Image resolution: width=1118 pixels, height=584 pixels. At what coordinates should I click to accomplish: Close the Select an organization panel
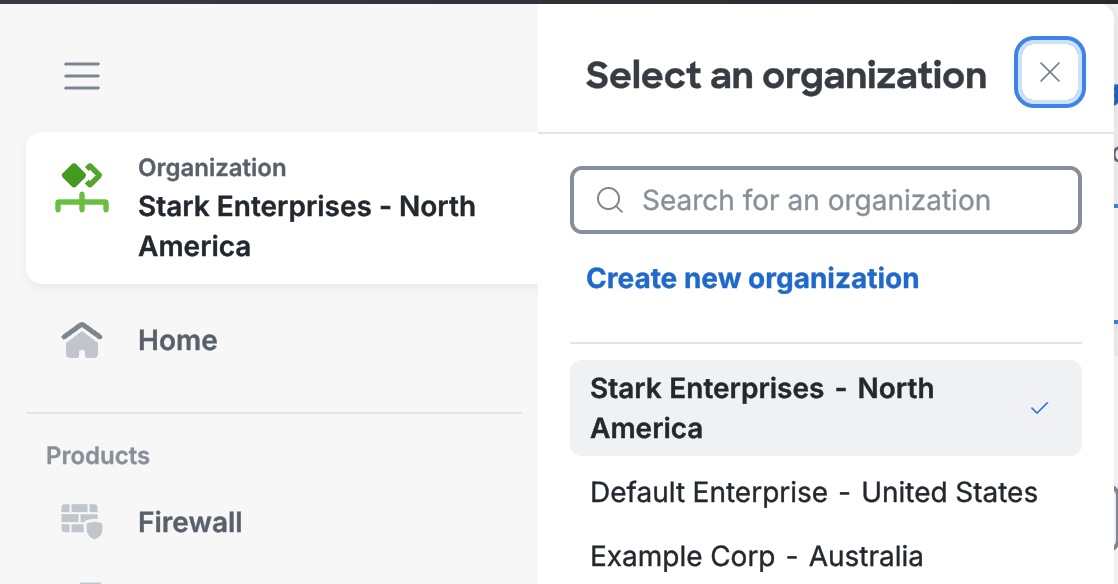tap(1049, 72)
